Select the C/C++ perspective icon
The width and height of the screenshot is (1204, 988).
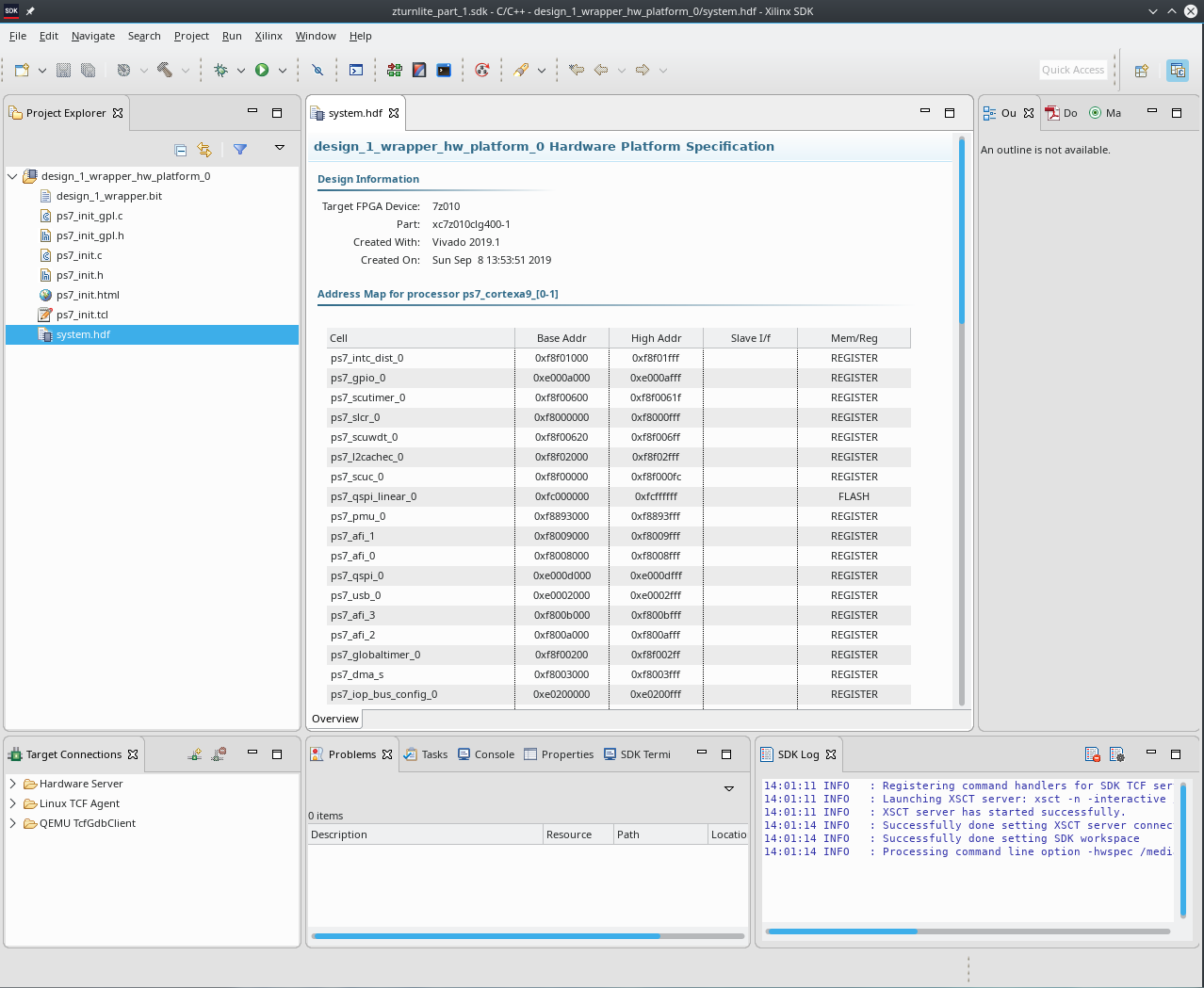point(1178,70)
